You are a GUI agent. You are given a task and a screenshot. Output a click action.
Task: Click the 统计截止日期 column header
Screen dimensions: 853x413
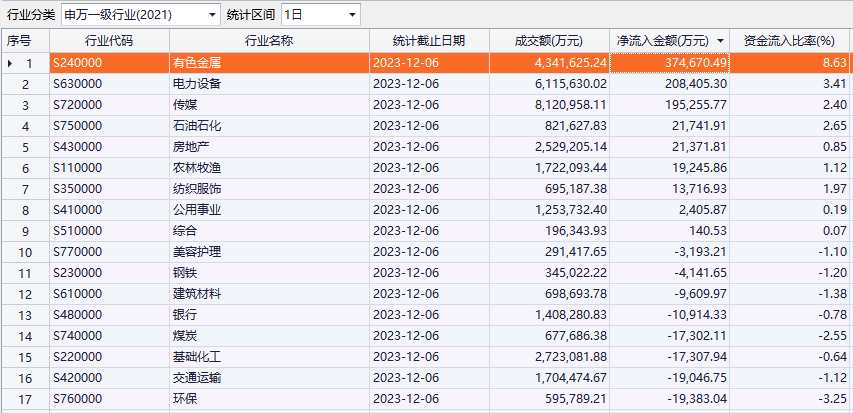[x=429, y=41]
